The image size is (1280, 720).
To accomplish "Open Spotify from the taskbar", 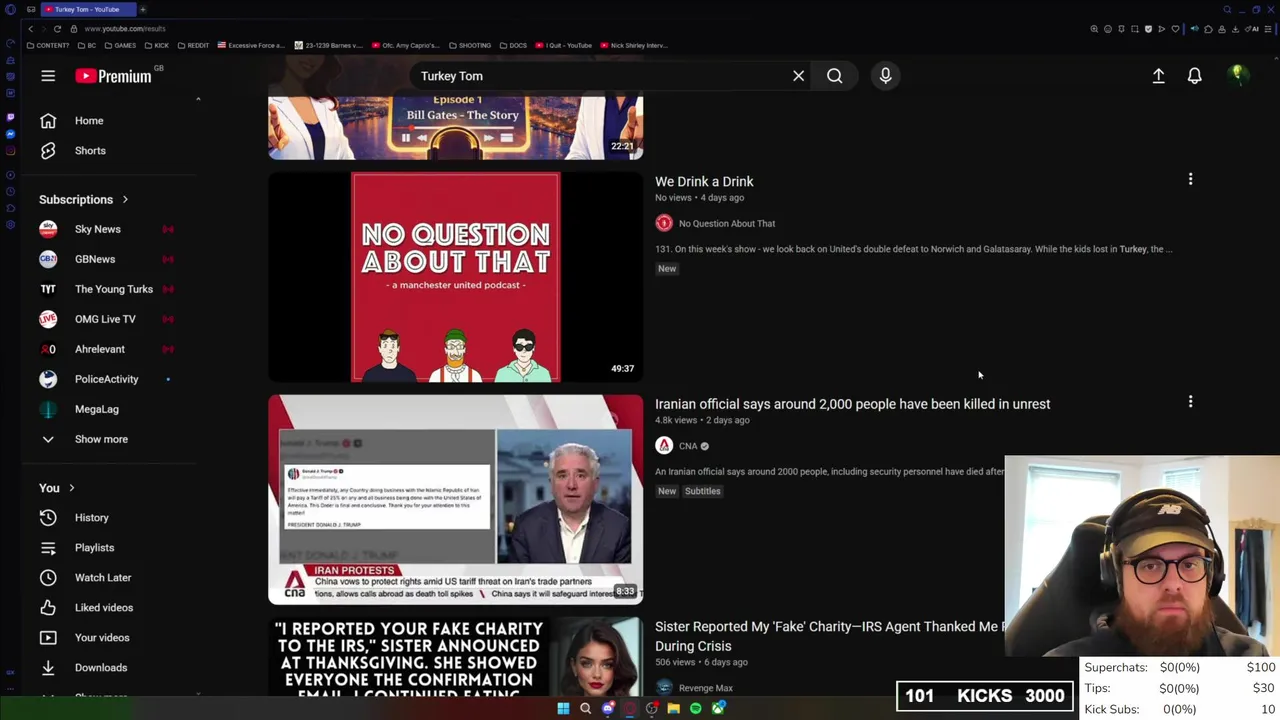I will tap(696, 709).
